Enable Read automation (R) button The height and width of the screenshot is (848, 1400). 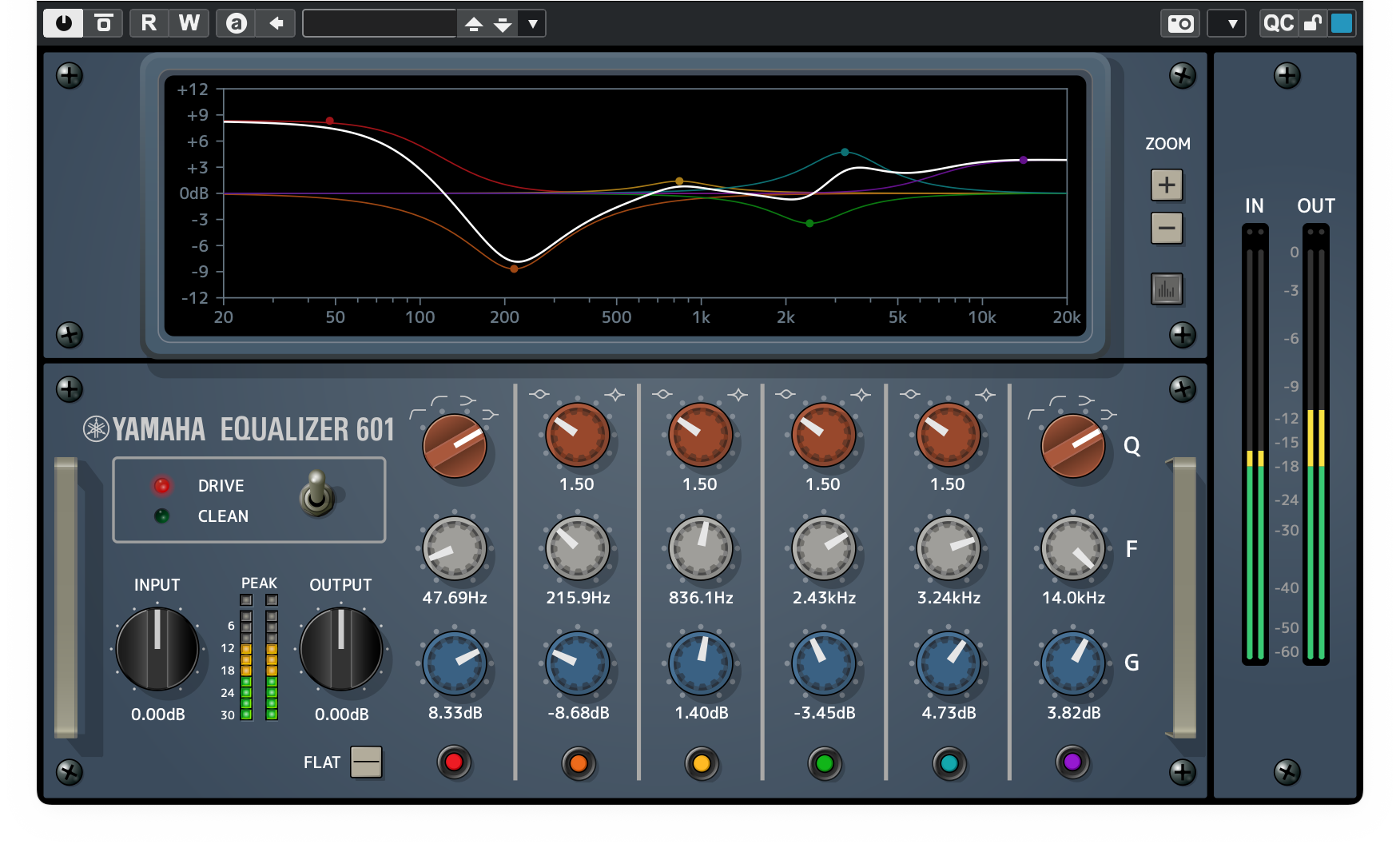point(149,23)
